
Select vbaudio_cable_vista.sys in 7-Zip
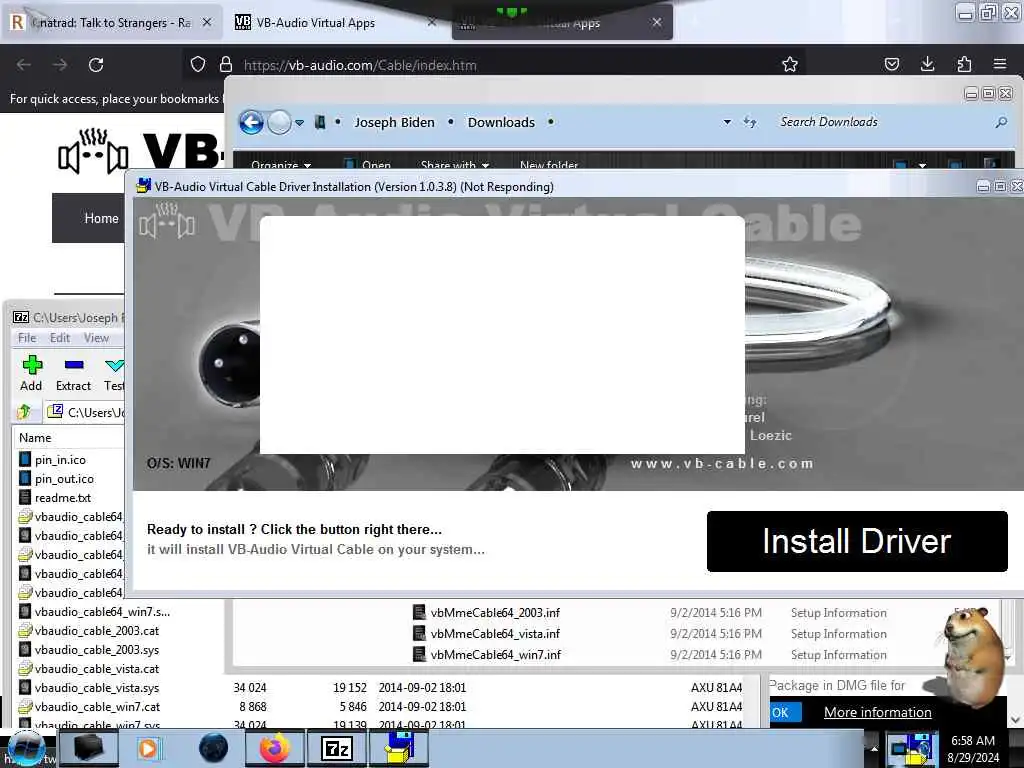[97, 688]
